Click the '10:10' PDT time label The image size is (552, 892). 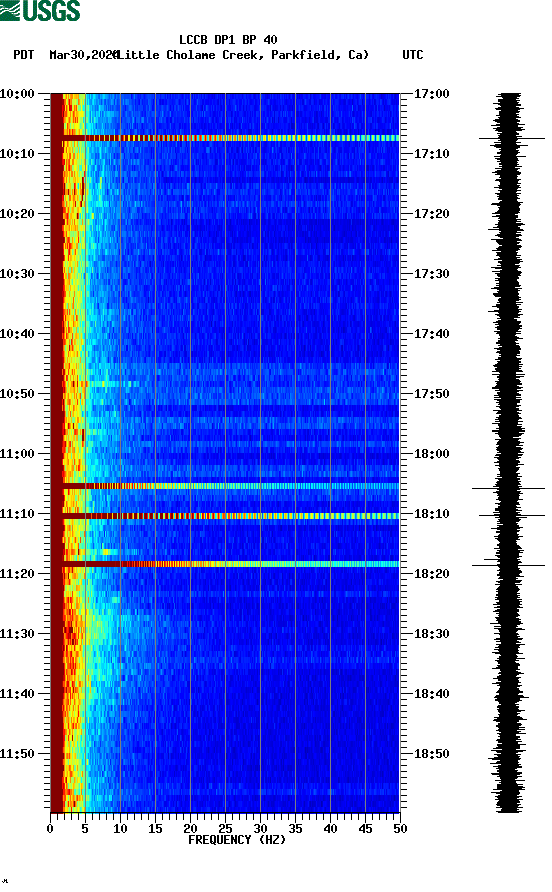coord(17,154)
